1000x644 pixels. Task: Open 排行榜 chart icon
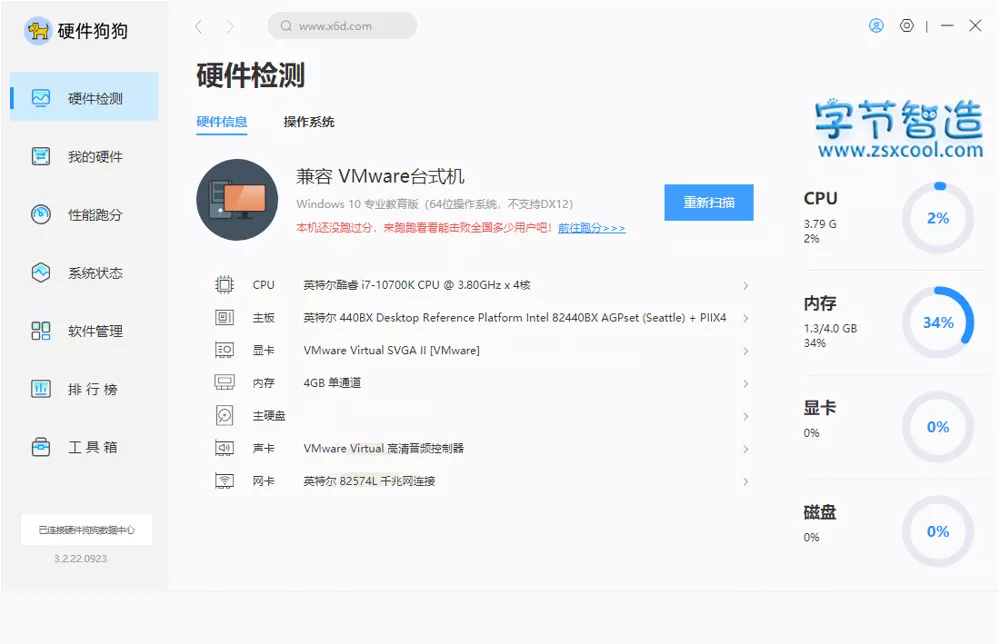(41, 388)
